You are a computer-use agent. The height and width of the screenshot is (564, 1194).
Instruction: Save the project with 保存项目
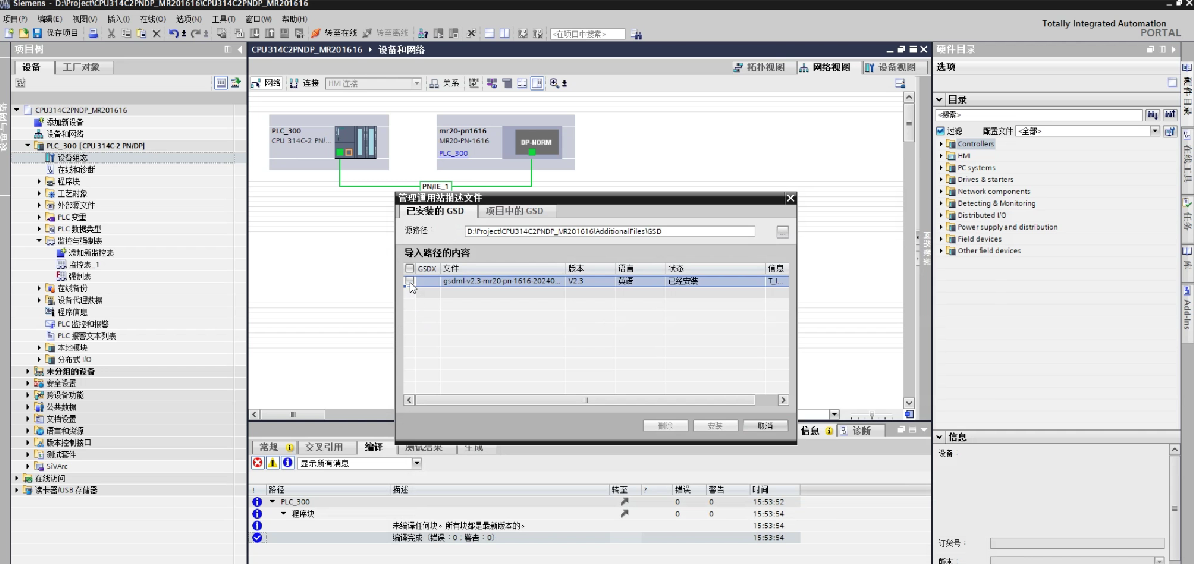56,33
